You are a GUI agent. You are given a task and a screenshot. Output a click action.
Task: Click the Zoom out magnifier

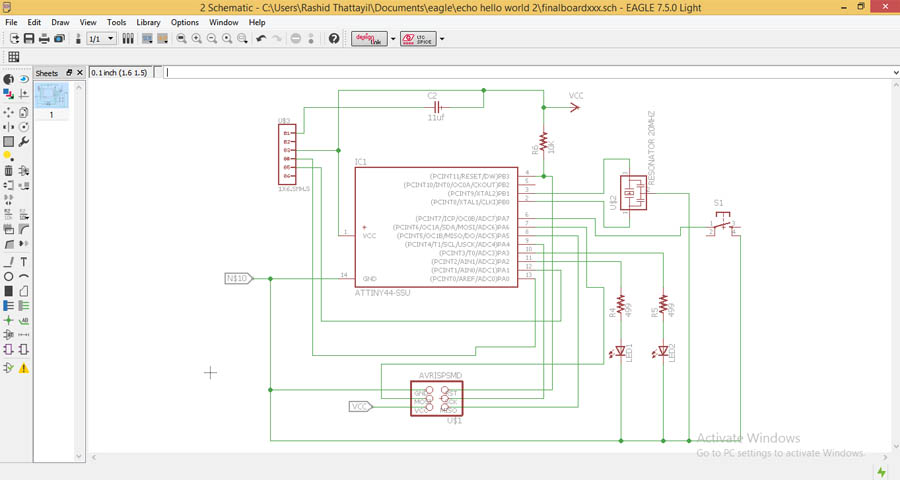[212, 38]
